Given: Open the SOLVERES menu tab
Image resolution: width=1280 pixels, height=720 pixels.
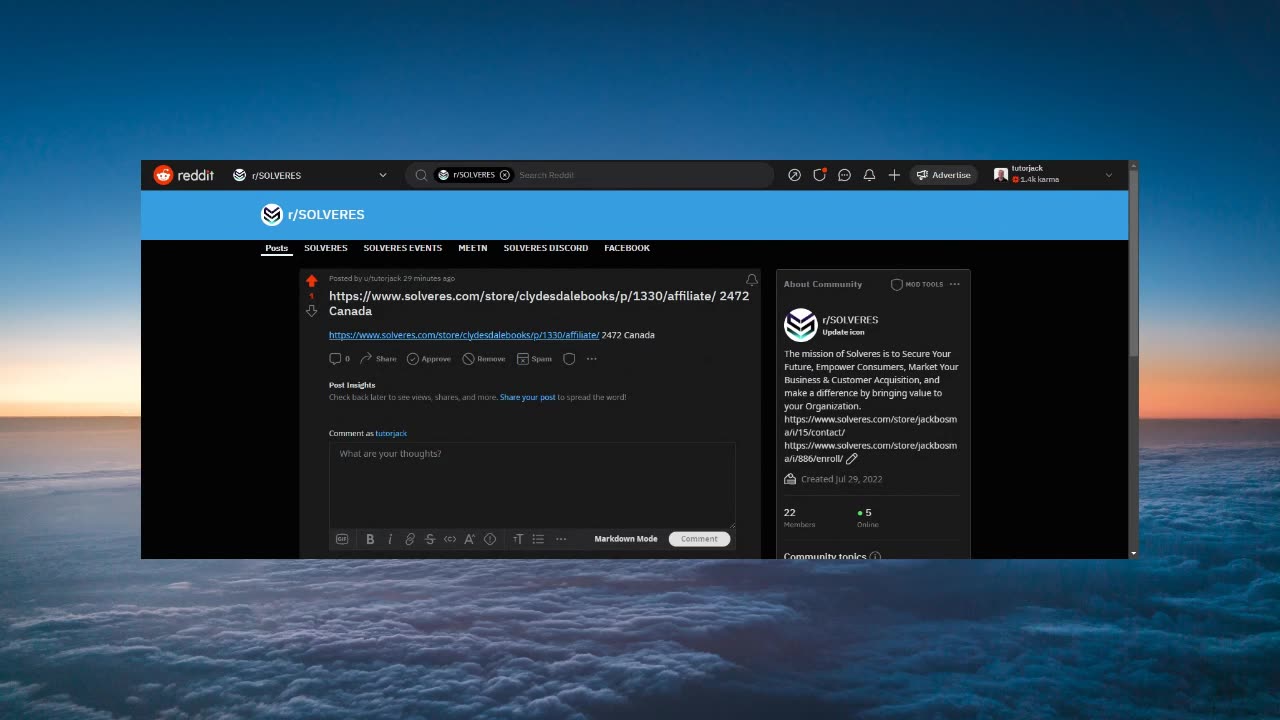Looking at the screenshot, I should tap(326, 248).
